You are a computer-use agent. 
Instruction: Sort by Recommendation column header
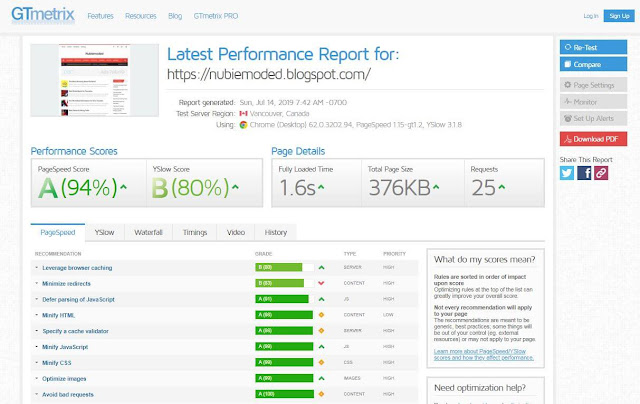58,254
